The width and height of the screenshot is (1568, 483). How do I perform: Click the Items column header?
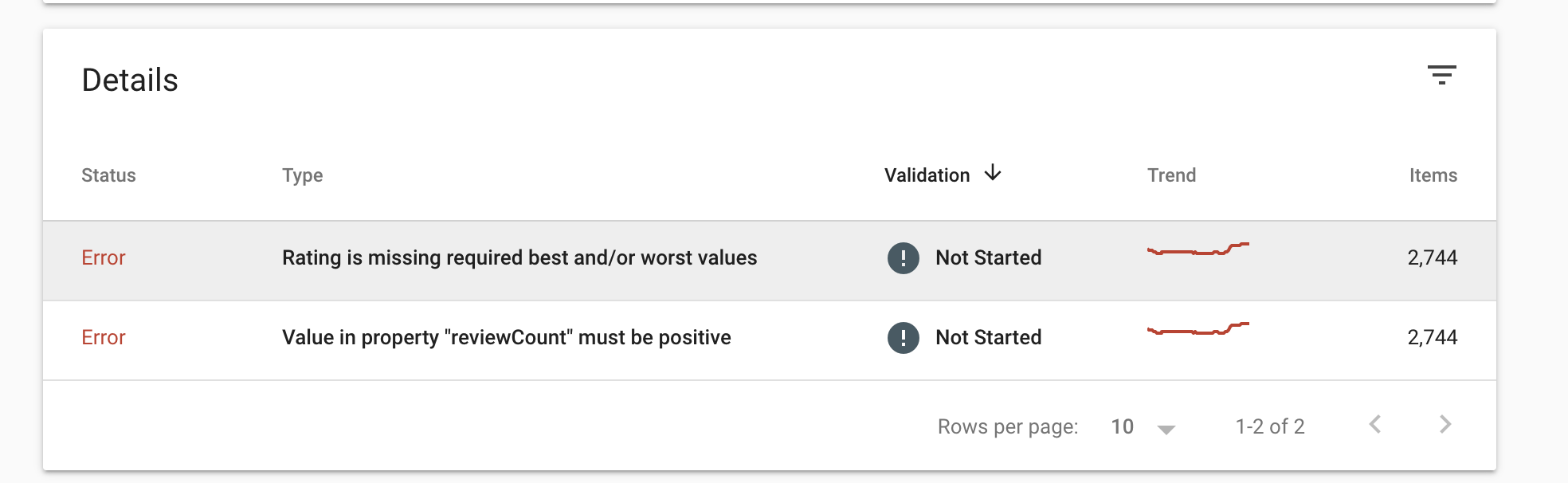[1433, 175]
